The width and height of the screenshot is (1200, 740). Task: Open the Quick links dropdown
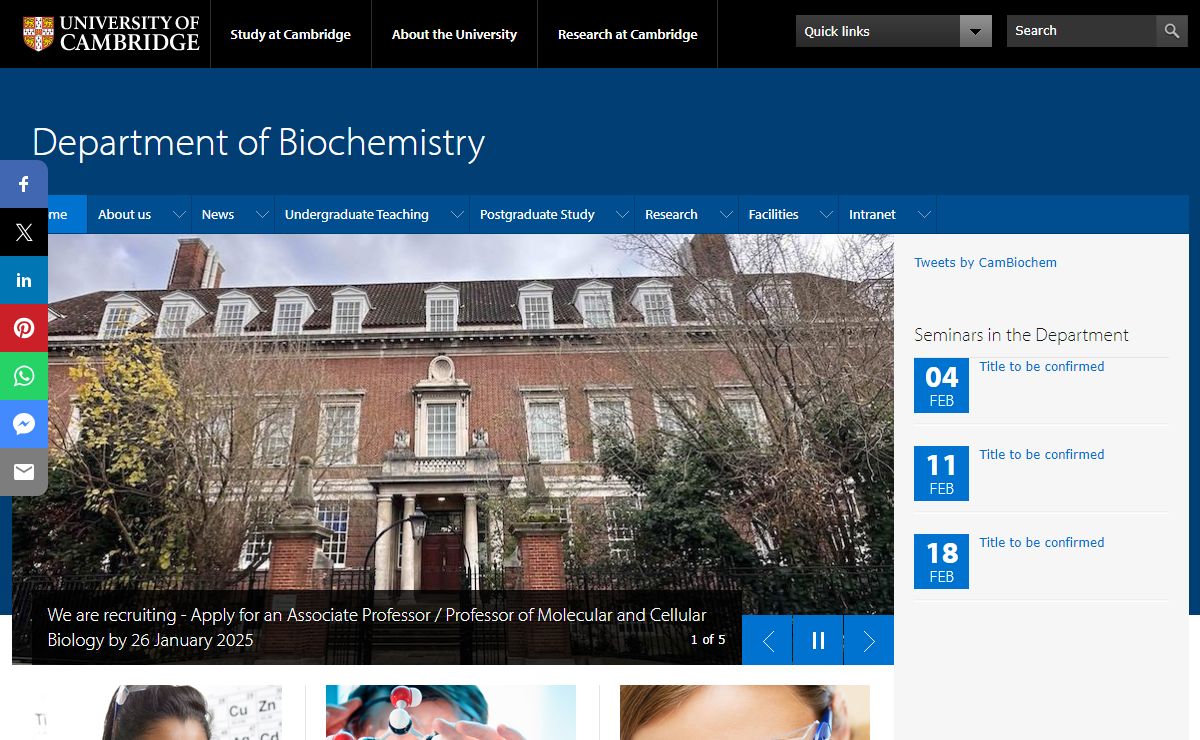(894, 31)
